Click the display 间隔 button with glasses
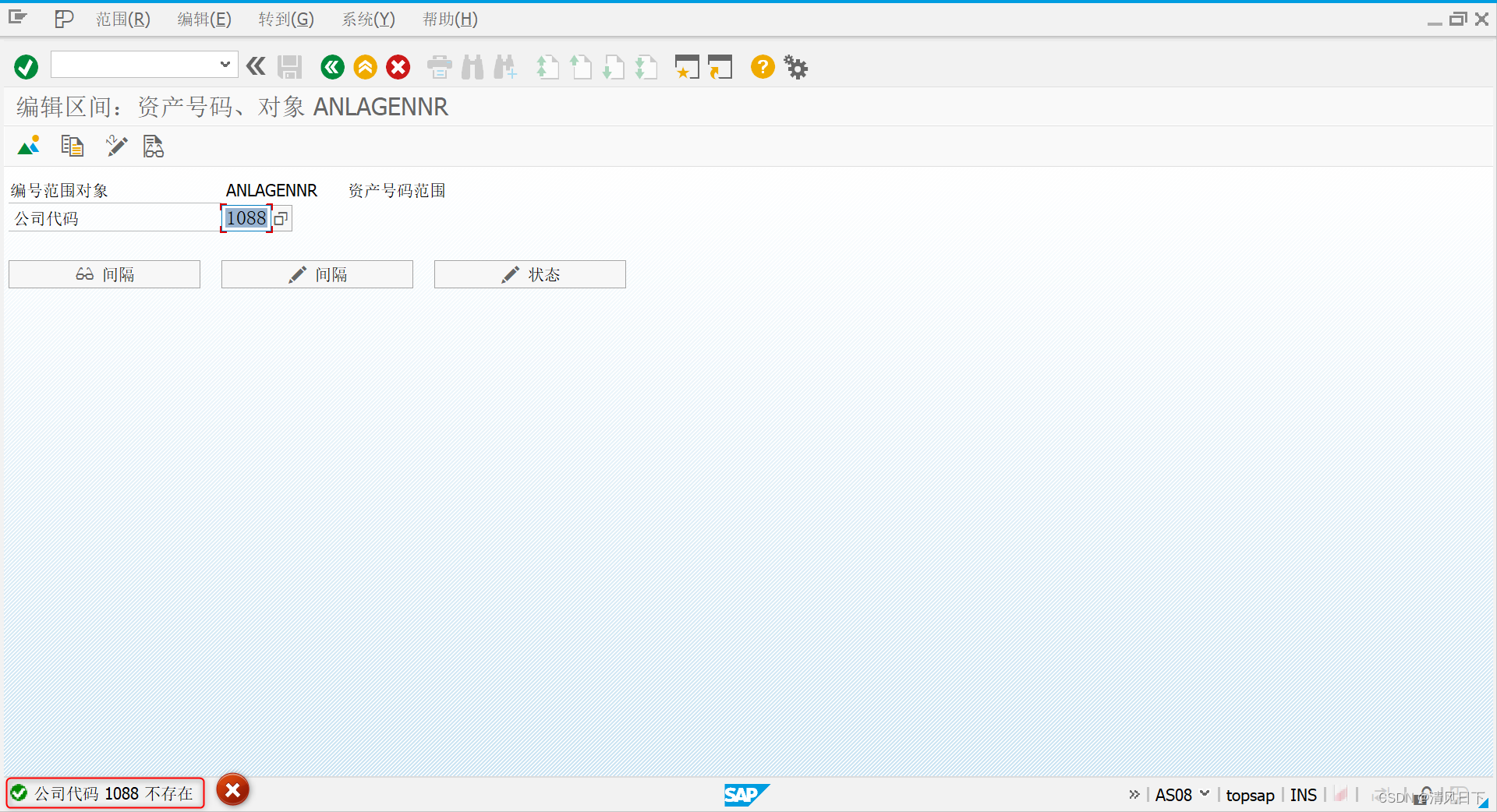 104,274
